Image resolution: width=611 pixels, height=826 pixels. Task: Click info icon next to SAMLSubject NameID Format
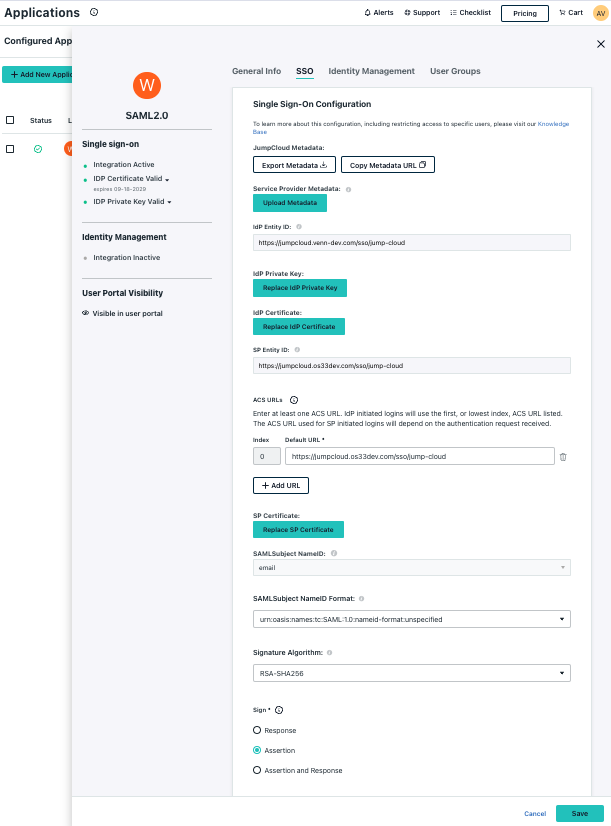[x=361, y=599]
